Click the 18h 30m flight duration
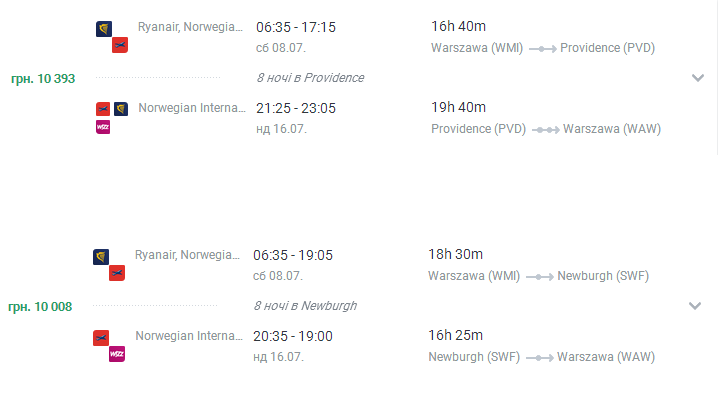This screenshot has height=415, width=720. [456, 254]
